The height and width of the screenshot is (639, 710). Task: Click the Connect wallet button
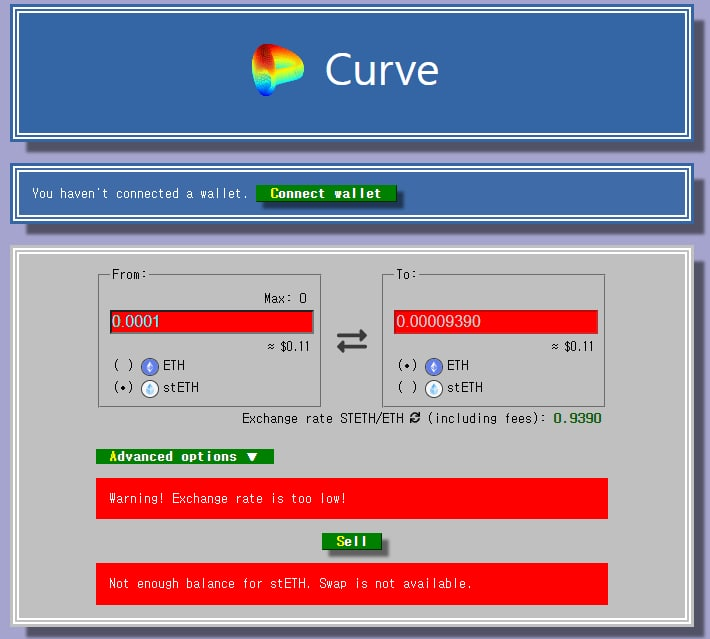pos(326,193)
